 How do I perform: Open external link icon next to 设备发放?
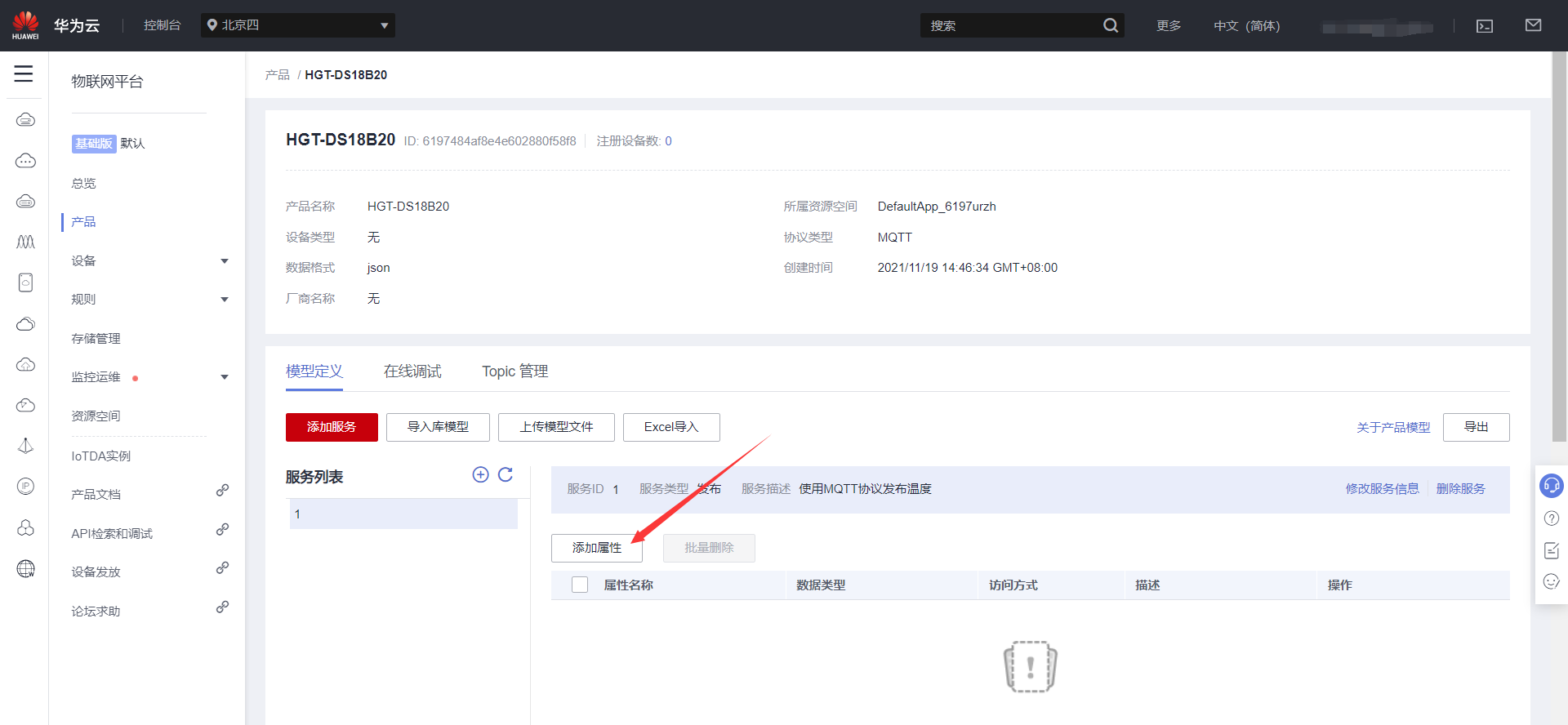pyautogui.click(x=222, y=567)
